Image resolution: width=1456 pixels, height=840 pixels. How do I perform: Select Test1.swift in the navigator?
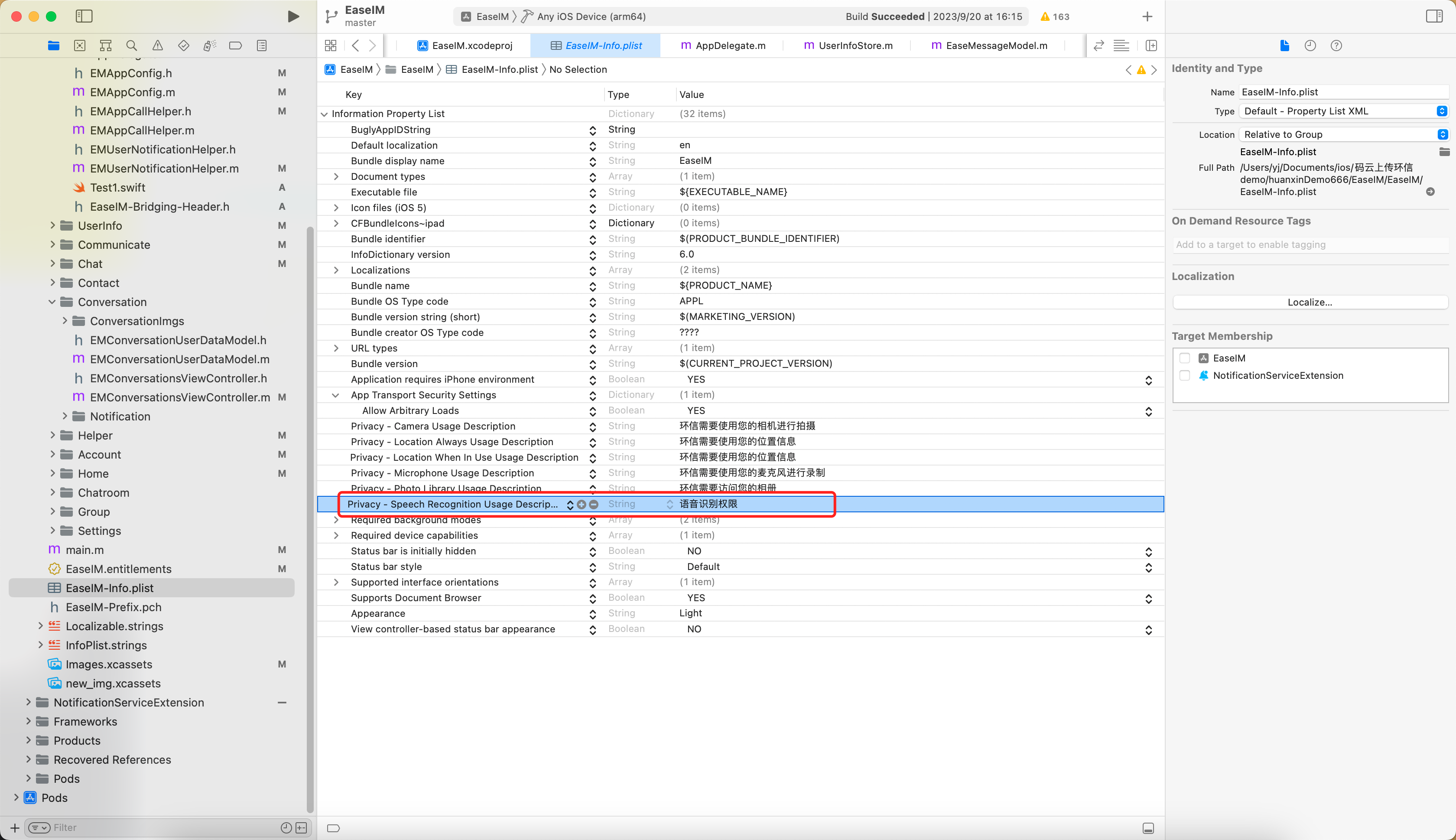(x=117, y=188)
